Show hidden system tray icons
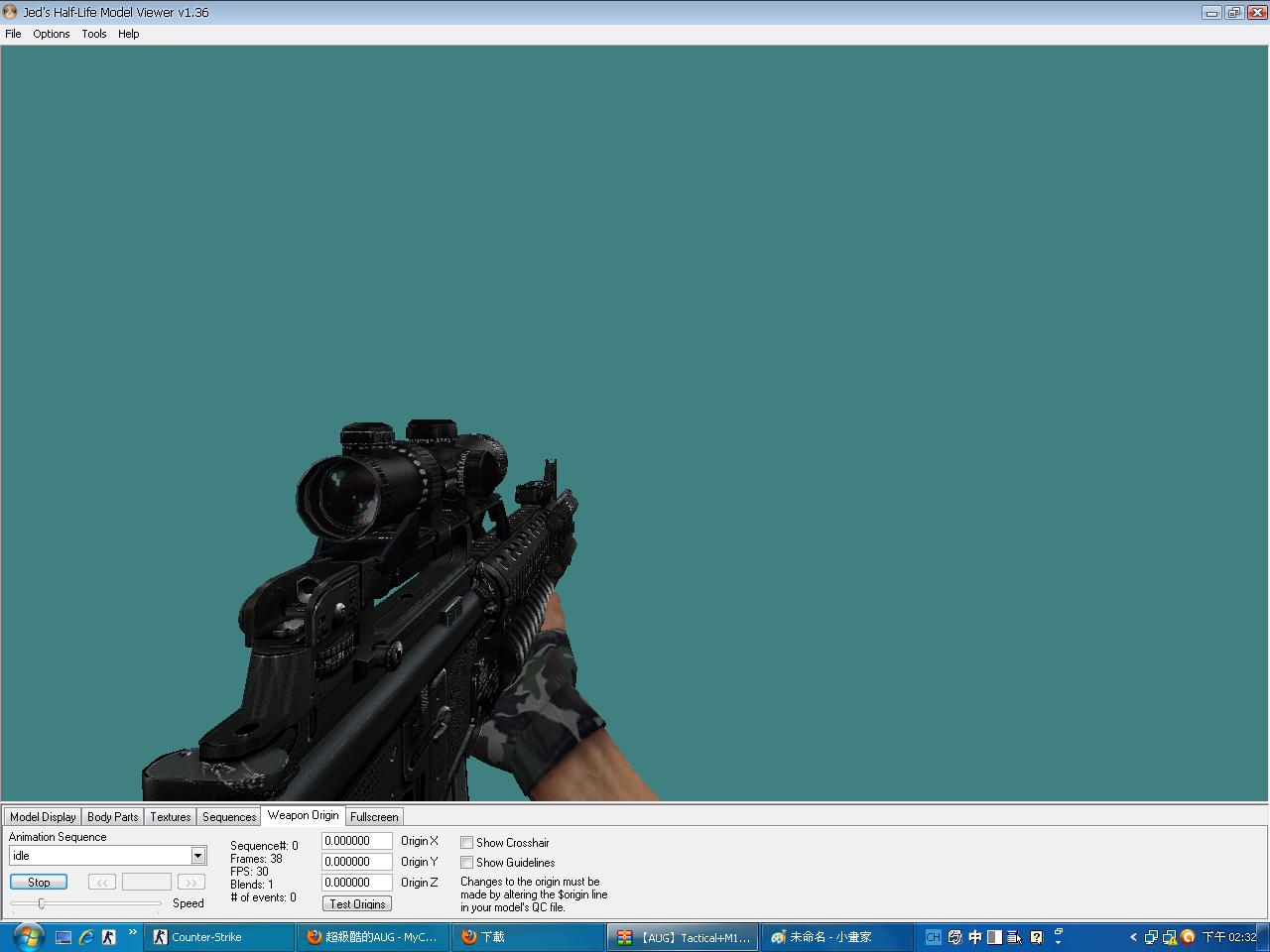1270x952 pixels. (x=1133, y=937)
